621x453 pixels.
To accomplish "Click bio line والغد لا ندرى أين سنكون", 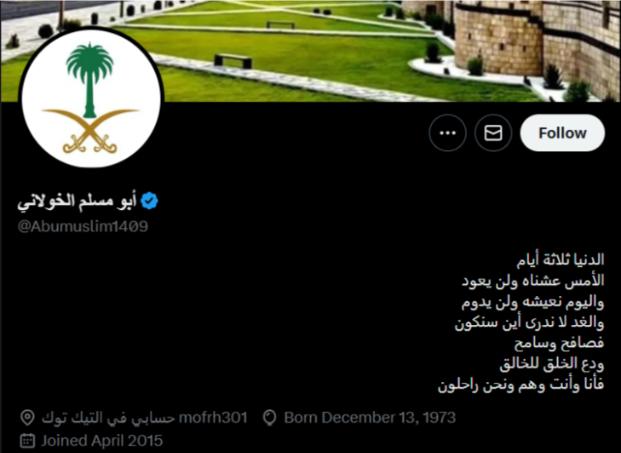I will pos(530,323).
